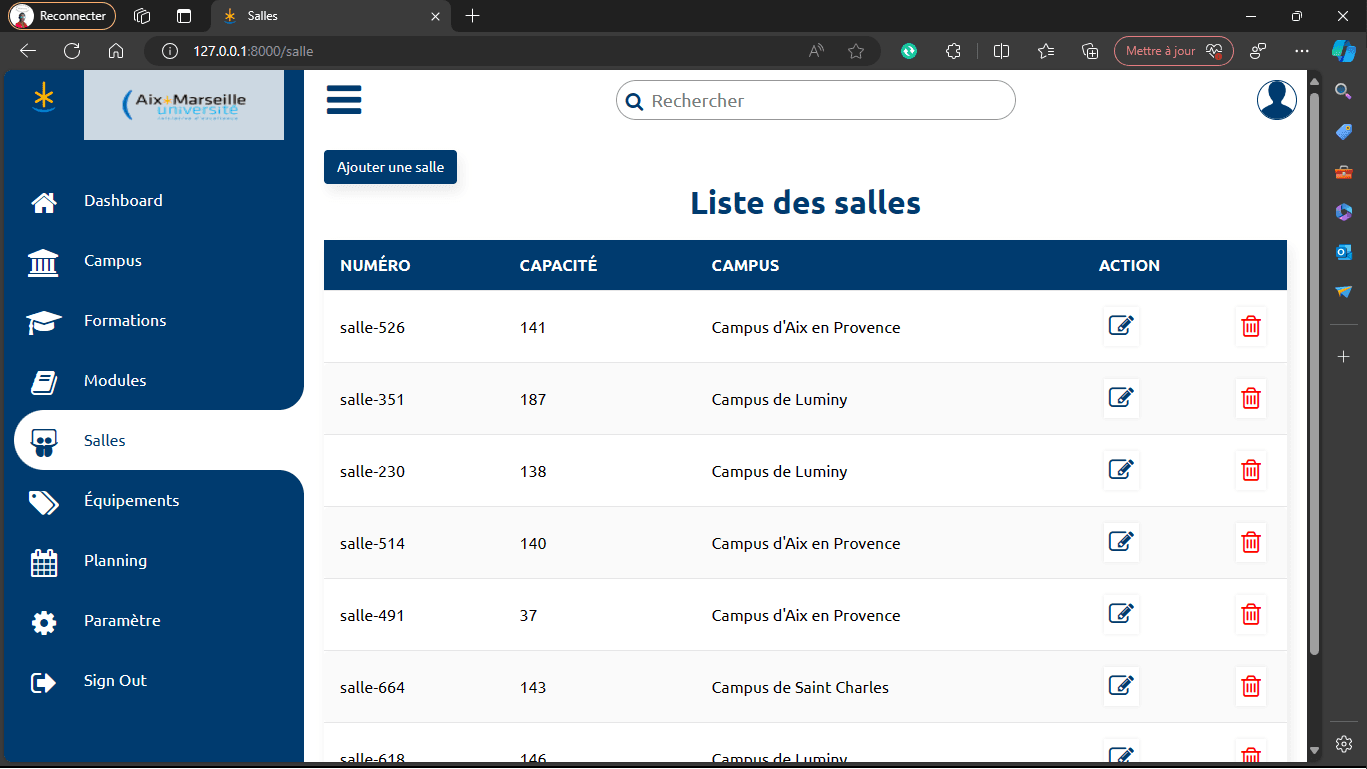Click the Dashboard home icon
Viewport: 1367px width, 769px height.
(x=44, y=202)
